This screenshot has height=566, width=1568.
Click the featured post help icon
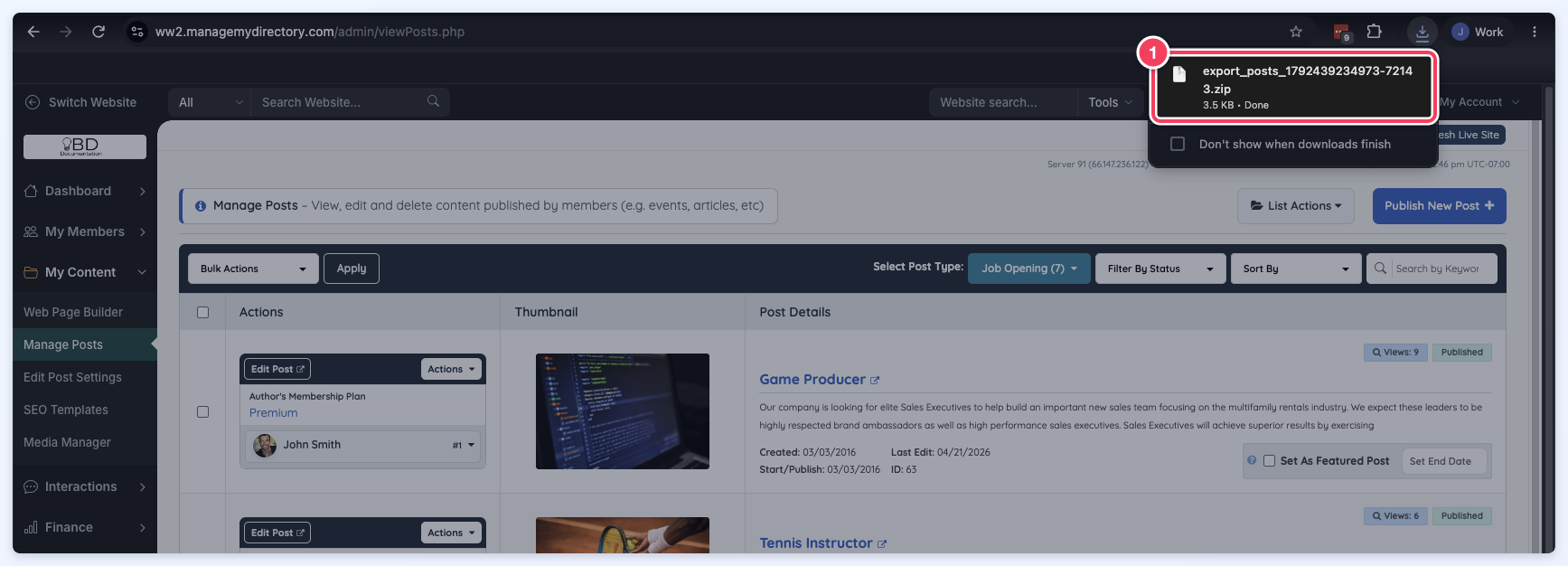1252,460
